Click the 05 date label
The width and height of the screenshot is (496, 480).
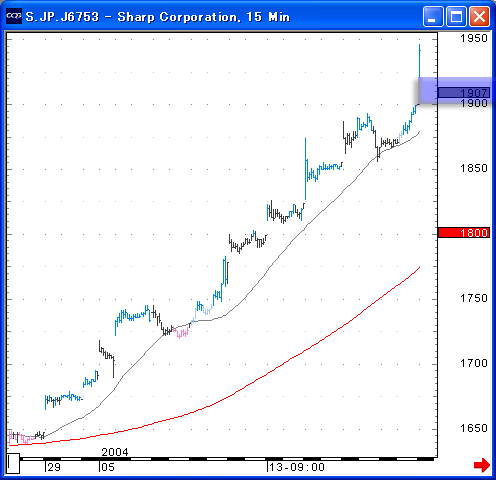tap(108, 467)
